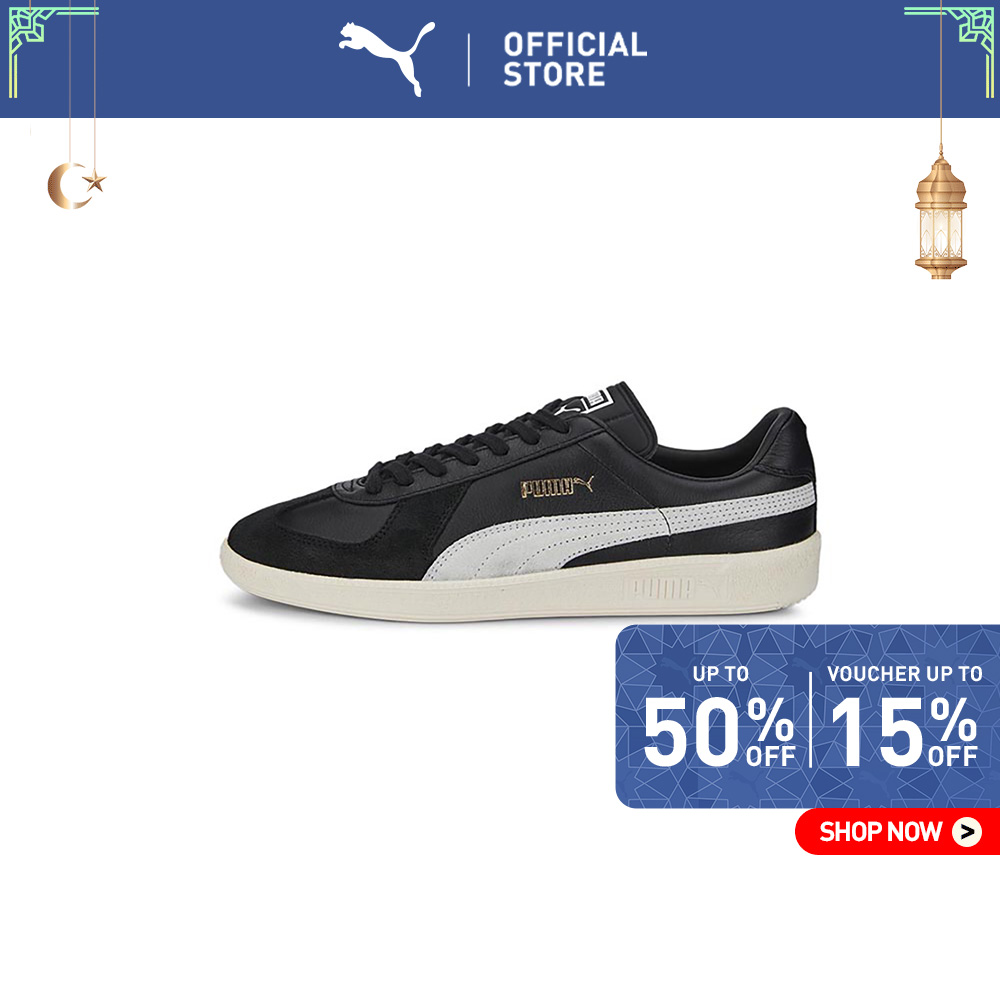Click the Puma leaping cat logo
Viewport: 1000px width, 1000px height.
coord(387,58)
